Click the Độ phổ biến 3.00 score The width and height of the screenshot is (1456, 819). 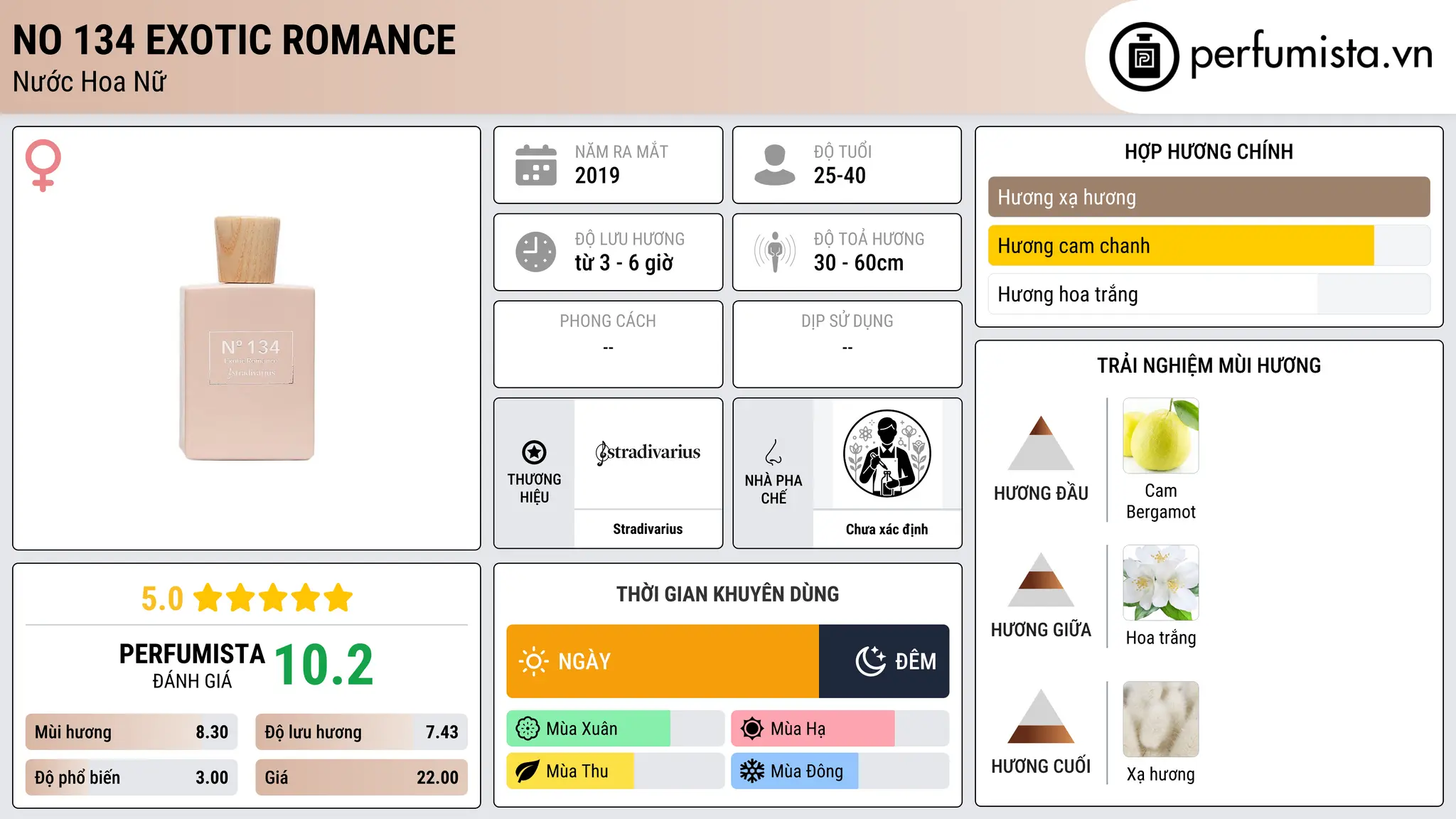click(x=132, y=777)
